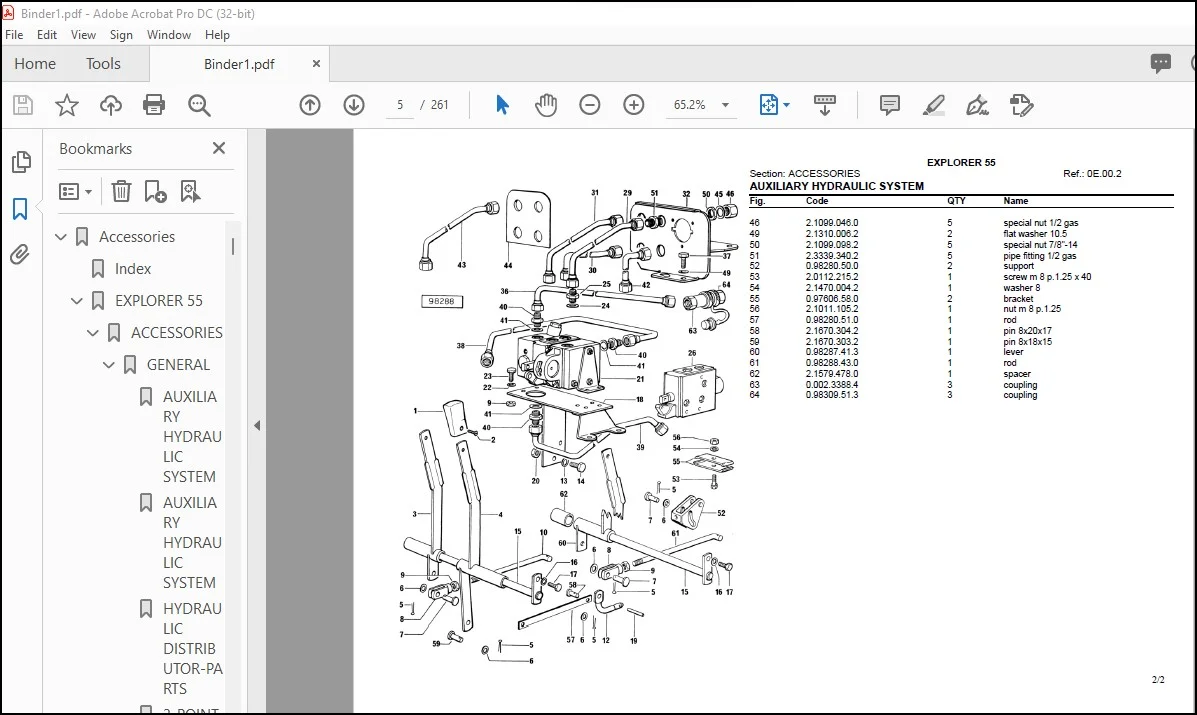Click the page number field
The image size is (1197, 715).
tap(400, 105)
